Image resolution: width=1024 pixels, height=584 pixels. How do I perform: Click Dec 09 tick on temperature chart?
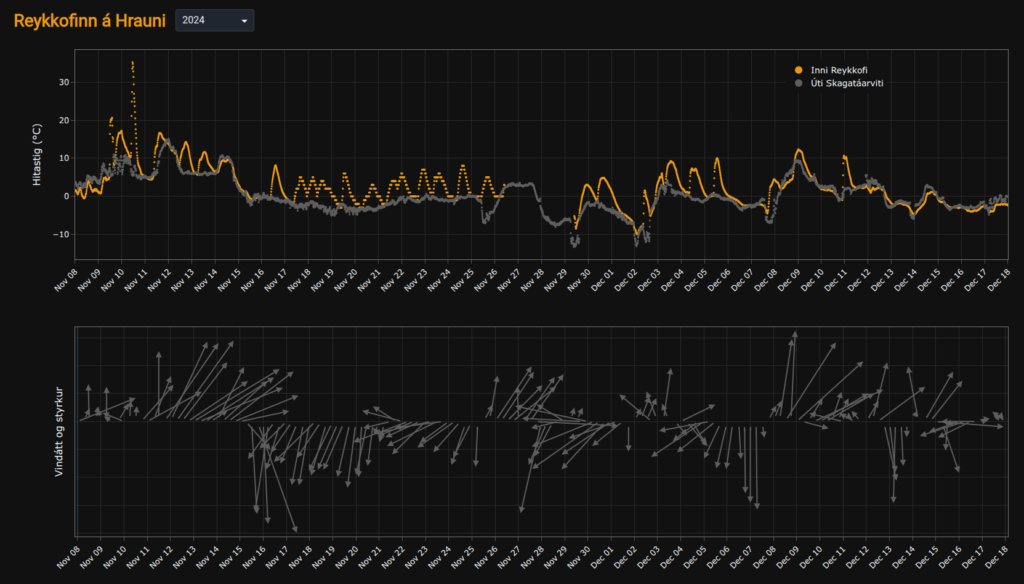[789, 281]
